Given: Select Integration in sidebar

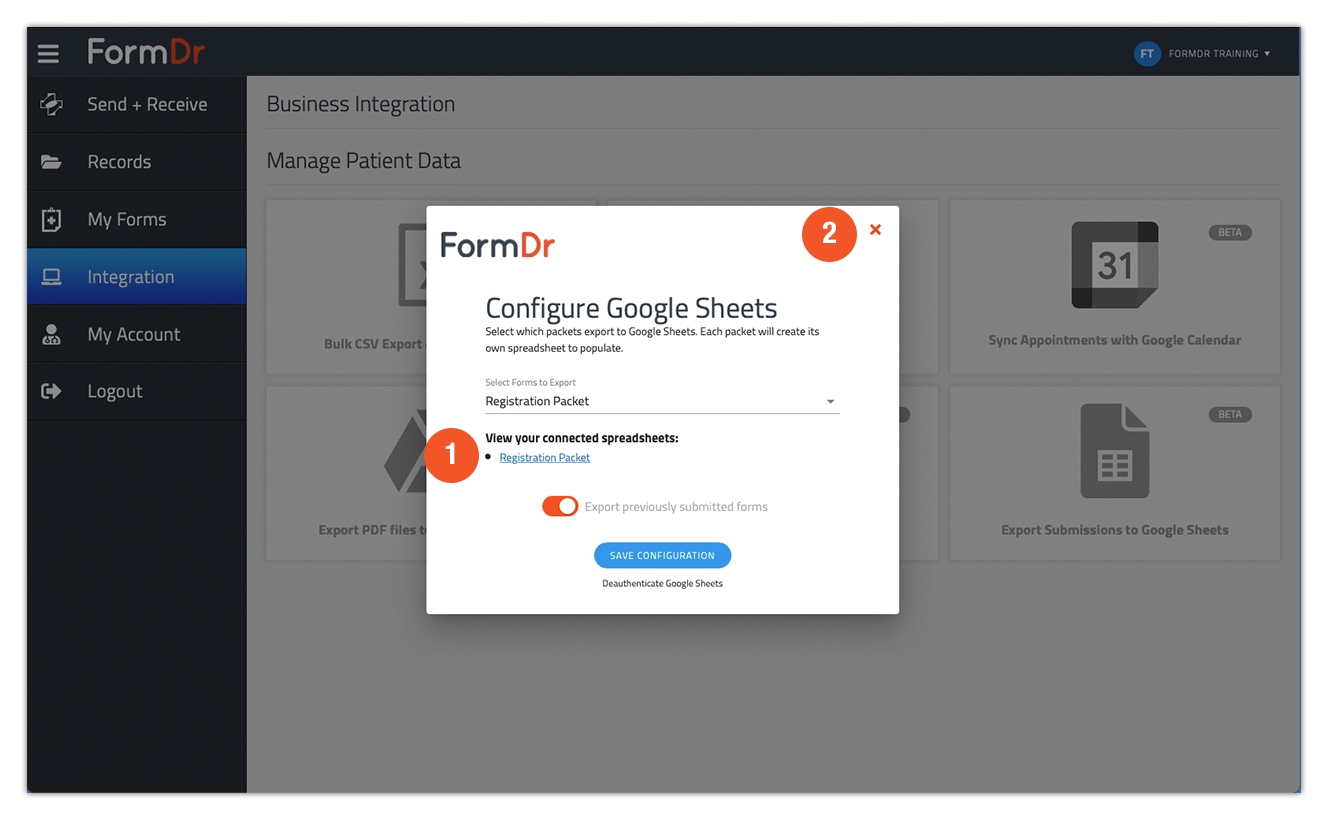Looking at the screenshot, I should (137, 277).
